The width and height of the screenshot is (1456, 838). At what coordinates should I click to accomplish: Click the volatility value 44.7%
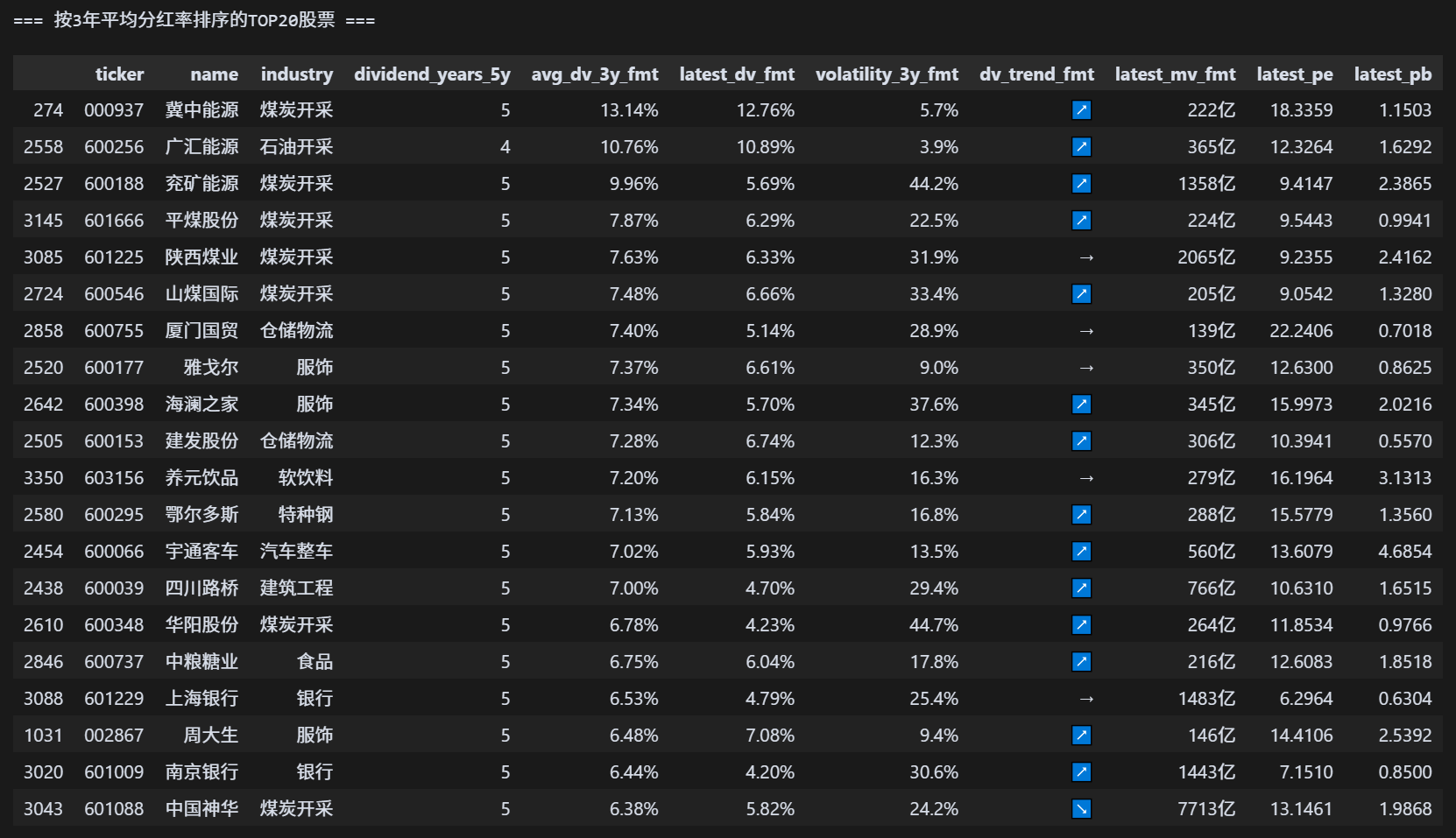click(934, 625)
